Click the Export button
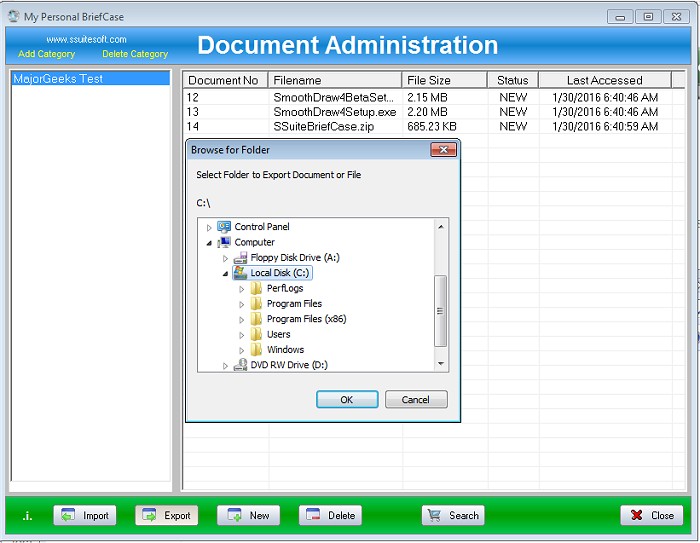Image resolution: width=700 pixels, height=543 pixels. click(x=167, y=515)
